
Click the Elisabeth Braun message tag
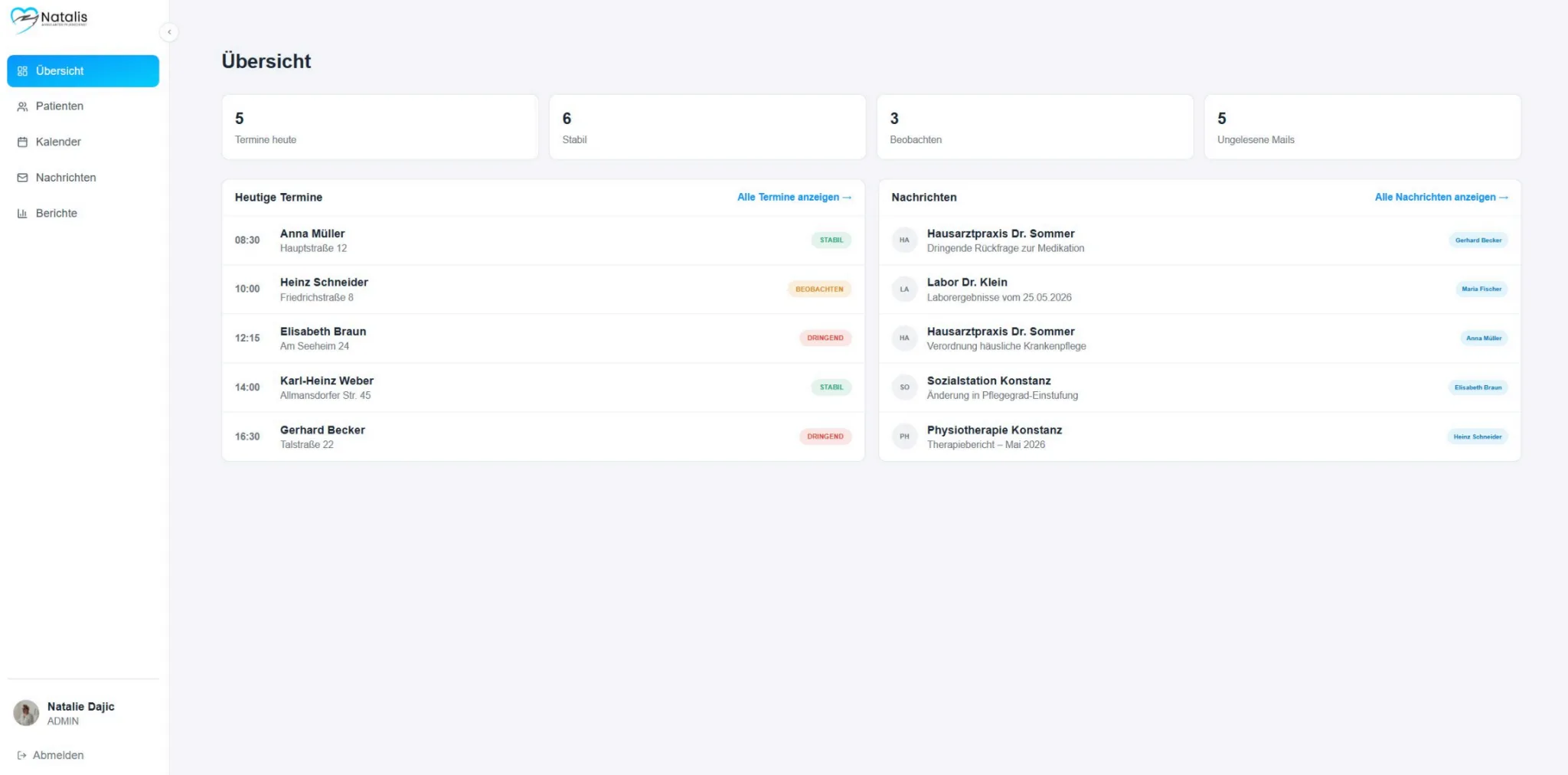1478,387
